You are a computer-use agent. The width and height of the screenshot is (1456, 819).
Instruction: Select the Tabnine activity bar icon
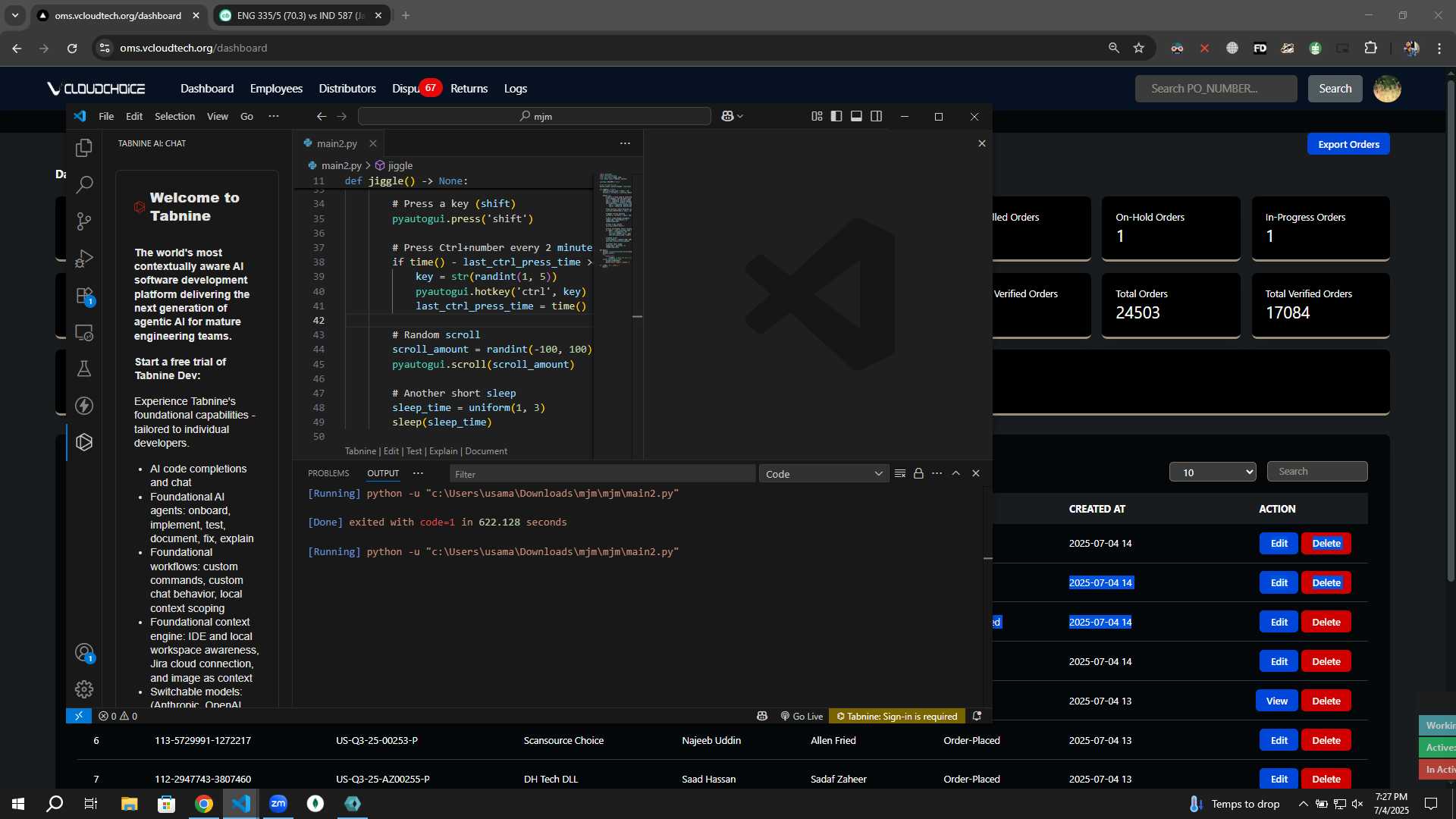tap(84, 442)
